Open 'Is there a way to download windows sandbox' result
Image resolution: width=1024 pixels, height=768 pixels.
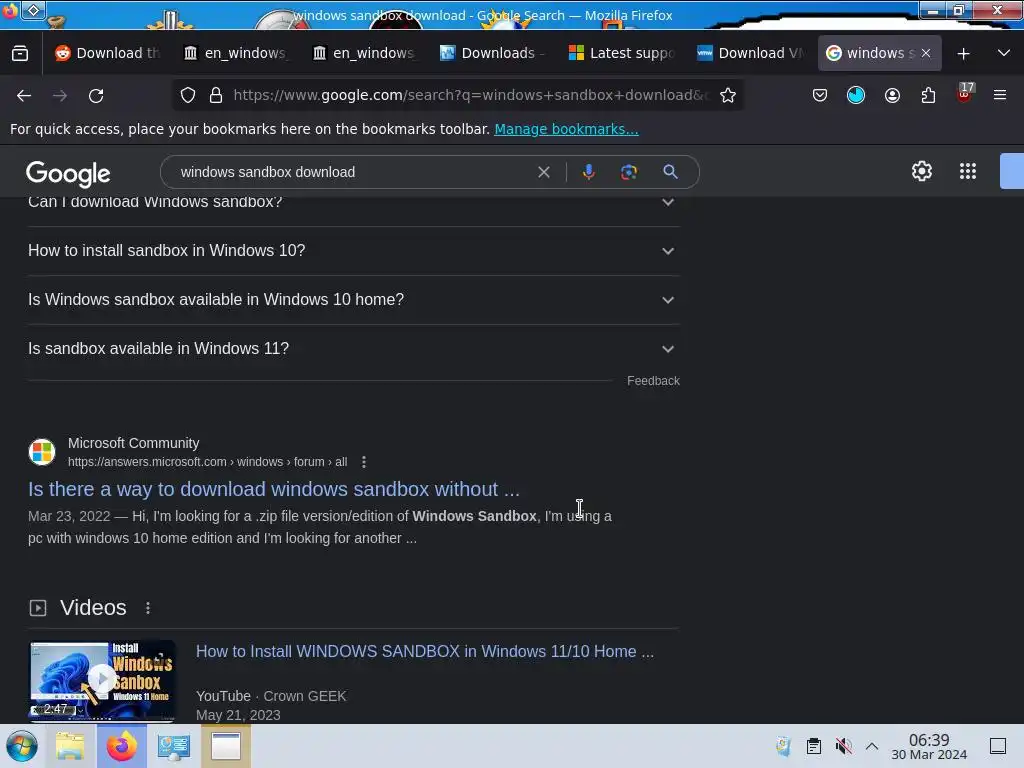[x=274, y=489]
